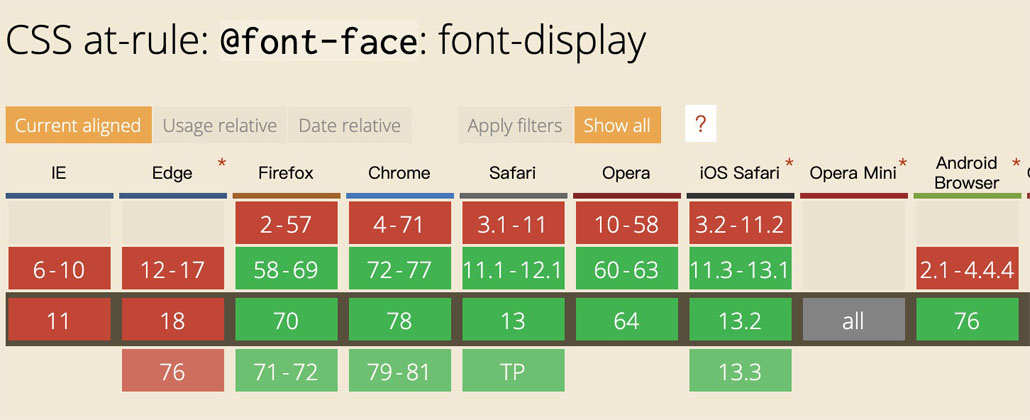1030x420 pixels.
Task: Select the Opera Mini all cell
Action: coord(853,319)
